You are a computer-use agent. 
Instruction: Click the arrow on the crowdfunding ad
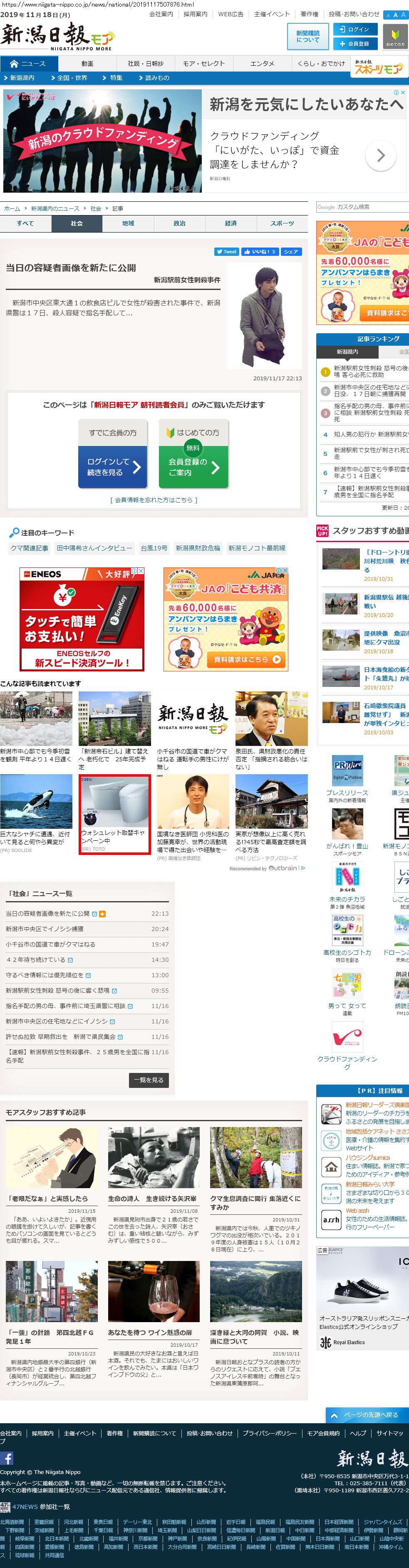[380, 156]
